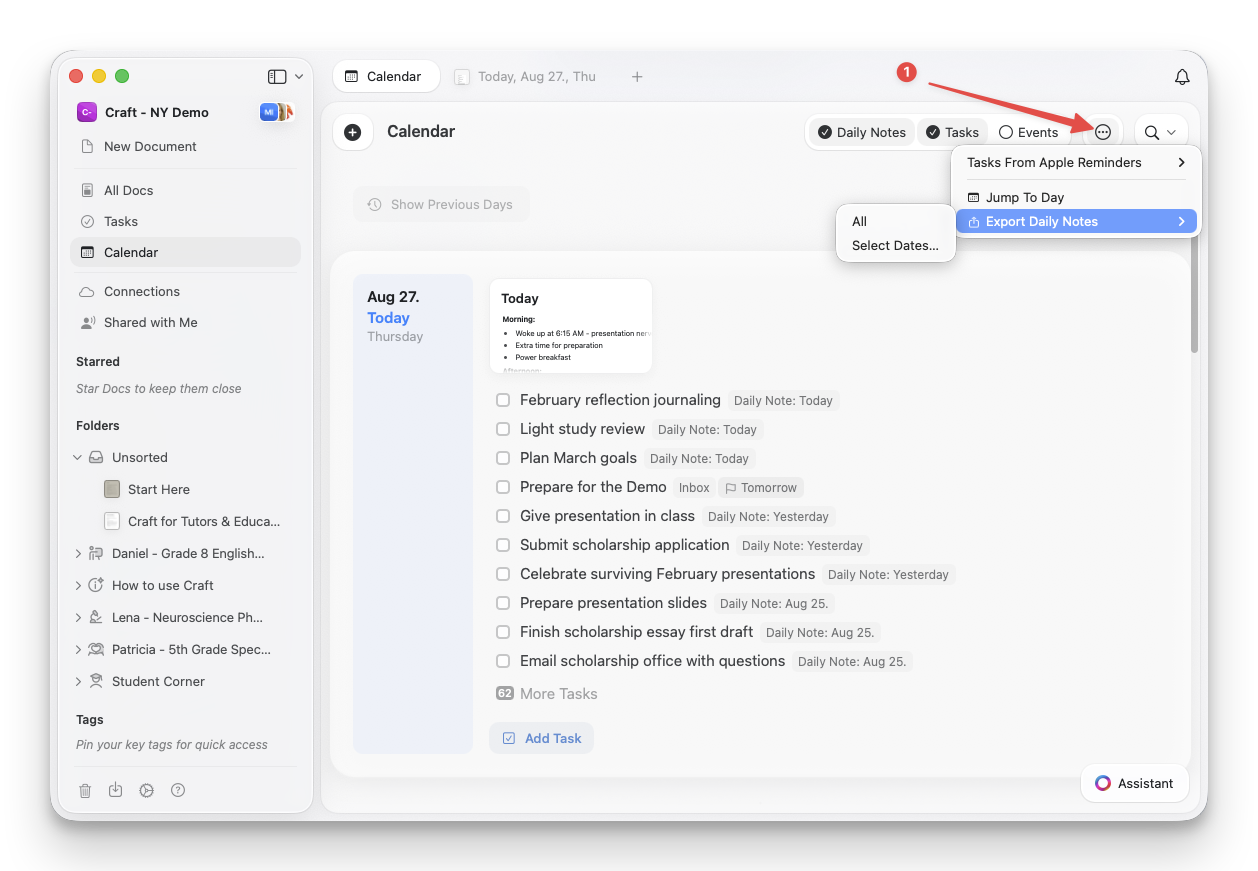Image resolution: width=1258 pixels, height=871 pixels.
Task: Enable the Events filter
Action: click(x=1028, y=132)
